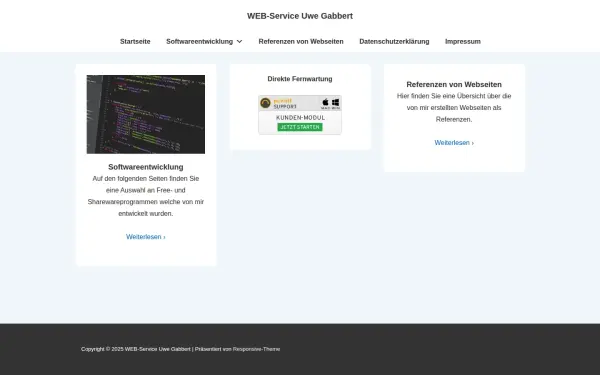Click the Direkte Fernwartung heading
Viewport: 600px width, 375px height.
pyautogui.click(x=300, y=79)
